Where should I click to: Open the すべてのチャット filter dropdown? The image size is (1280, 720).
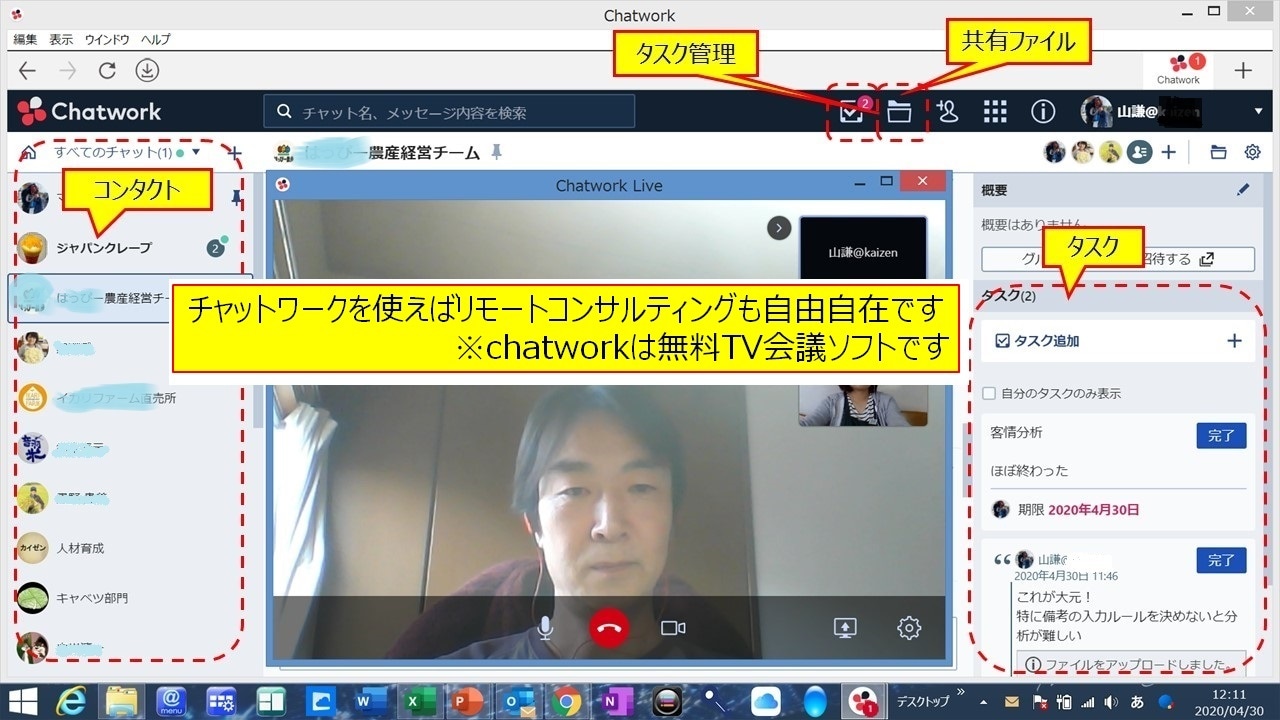pos(128,153)
